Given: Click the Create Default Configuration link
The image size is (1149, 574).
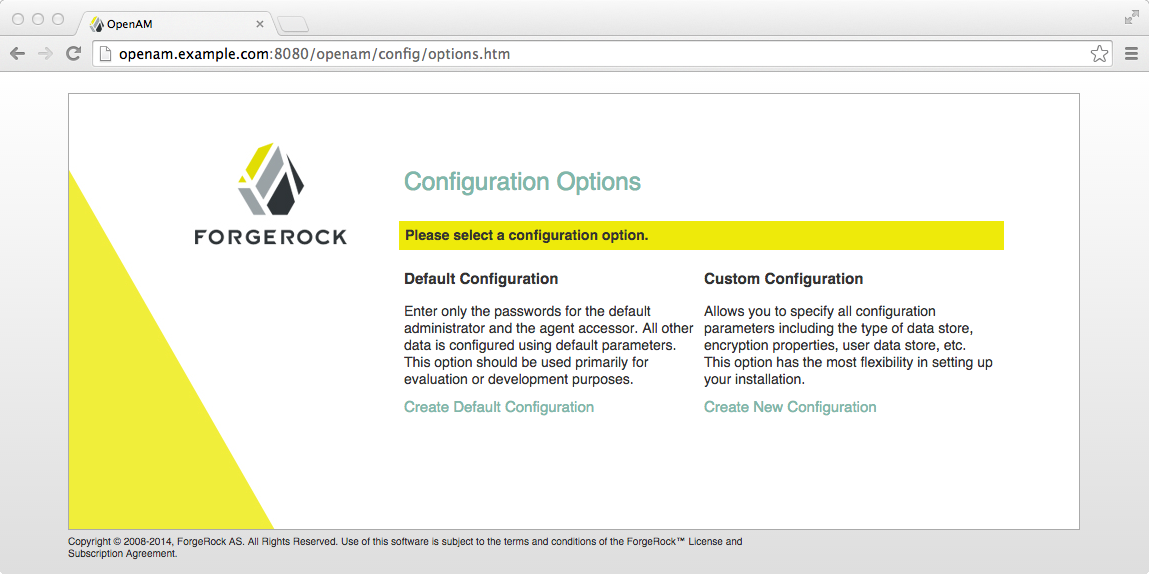Looking at the screenshot, I should click(x=499, y=407).
